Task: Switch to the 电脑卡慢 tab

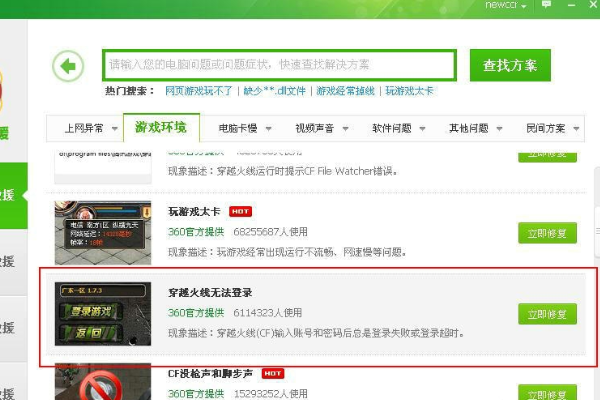Action: (x=238, y=128)
